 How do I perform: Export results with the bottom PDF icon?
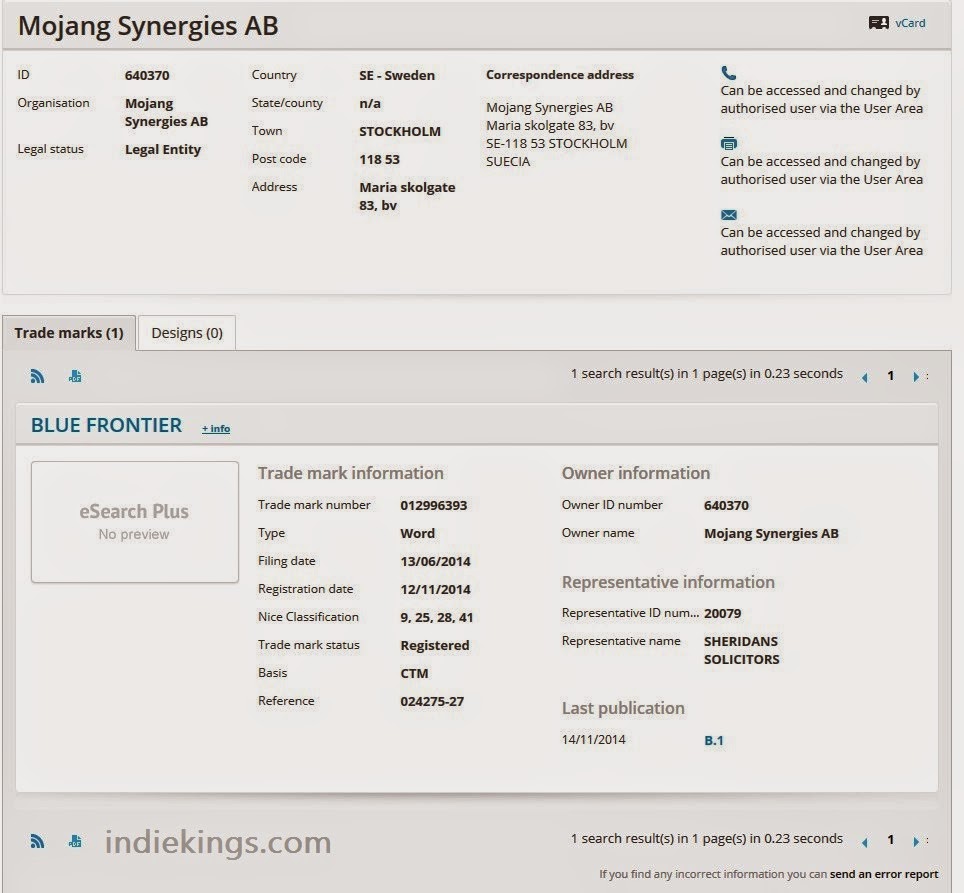(75, 841)
